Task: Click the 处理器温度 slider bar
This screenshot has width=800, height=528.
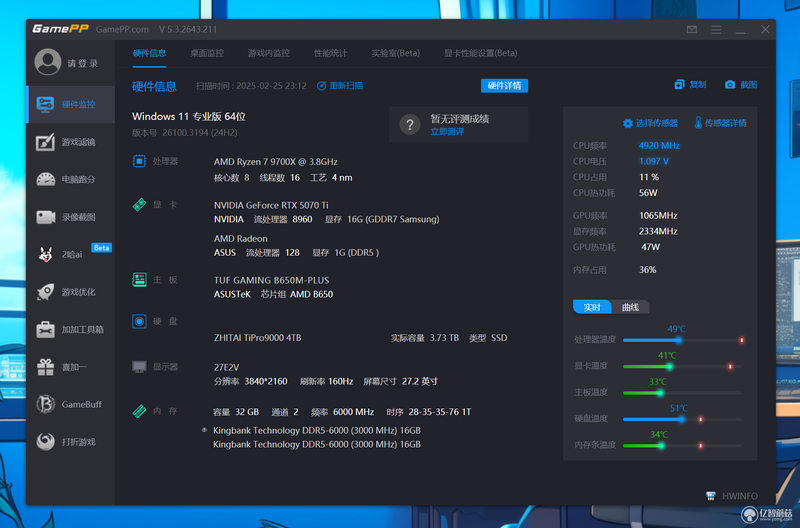Action: coord(682,340)
